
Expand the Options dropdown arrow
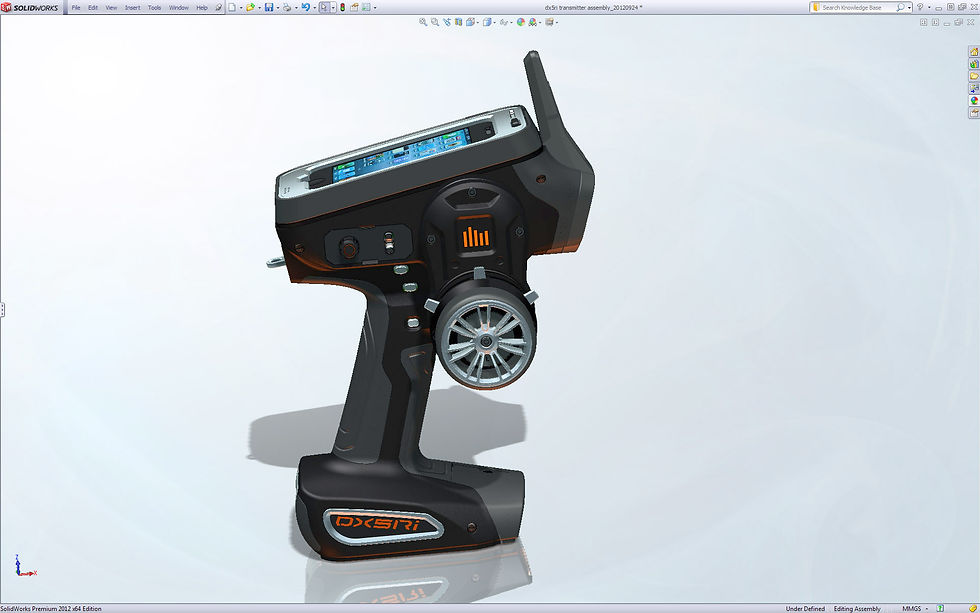375,7
